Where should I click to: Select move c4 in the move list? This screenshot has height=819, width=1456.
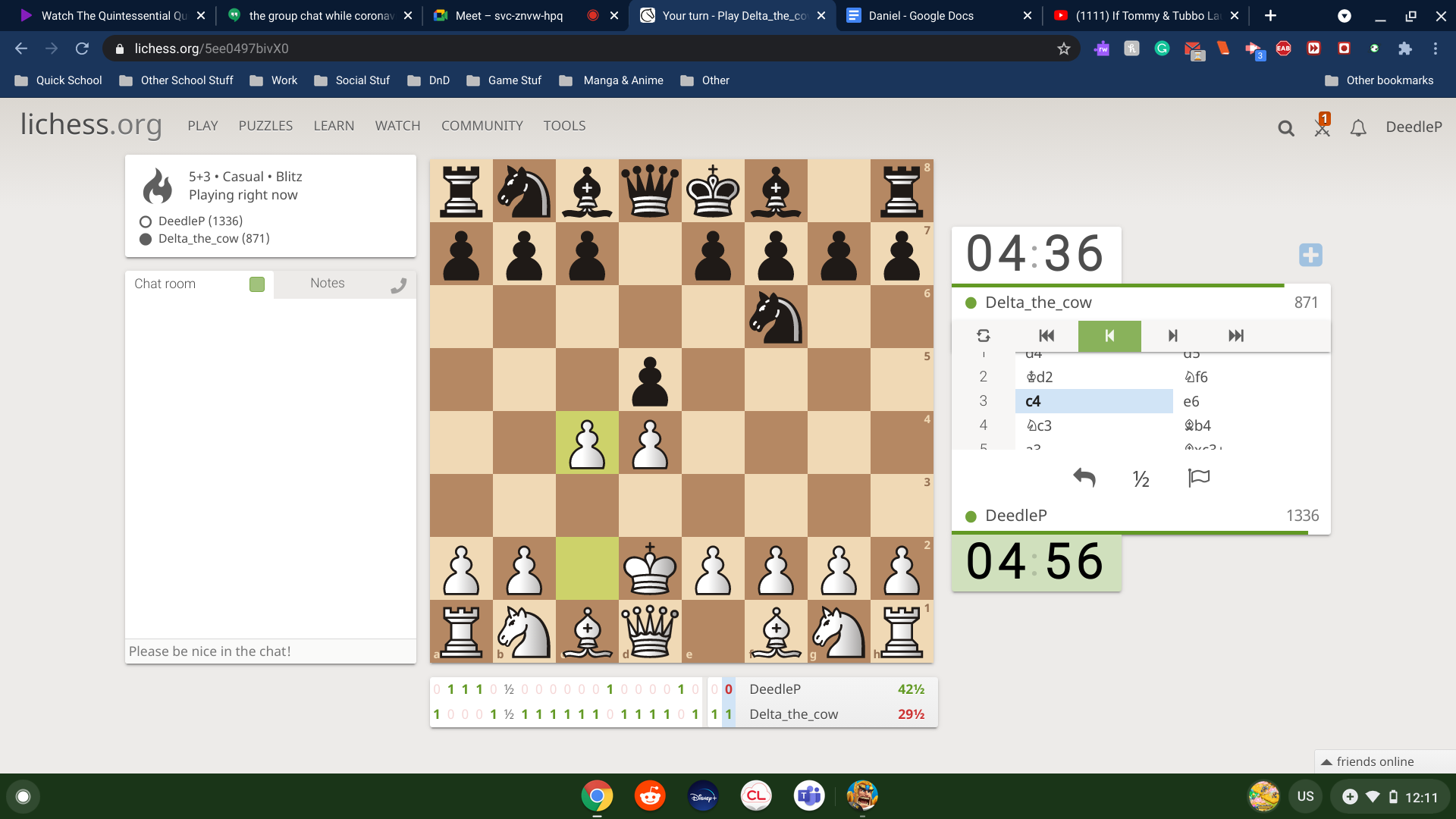click(x=1032, y=401)
